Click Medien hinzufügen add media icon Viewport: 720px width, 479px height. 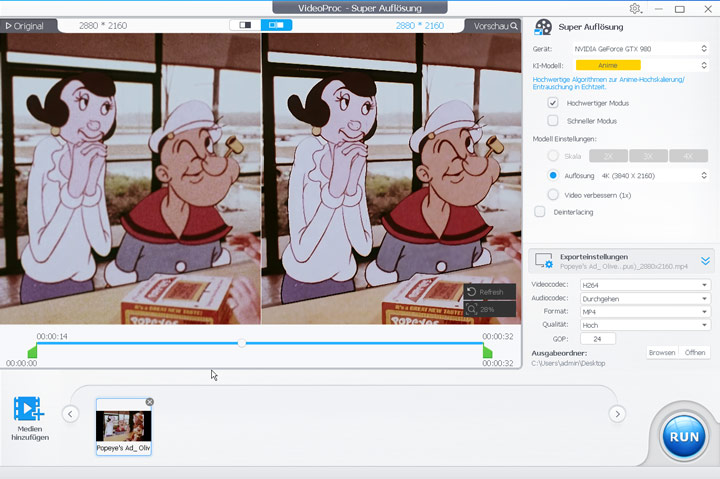[29, 409]
